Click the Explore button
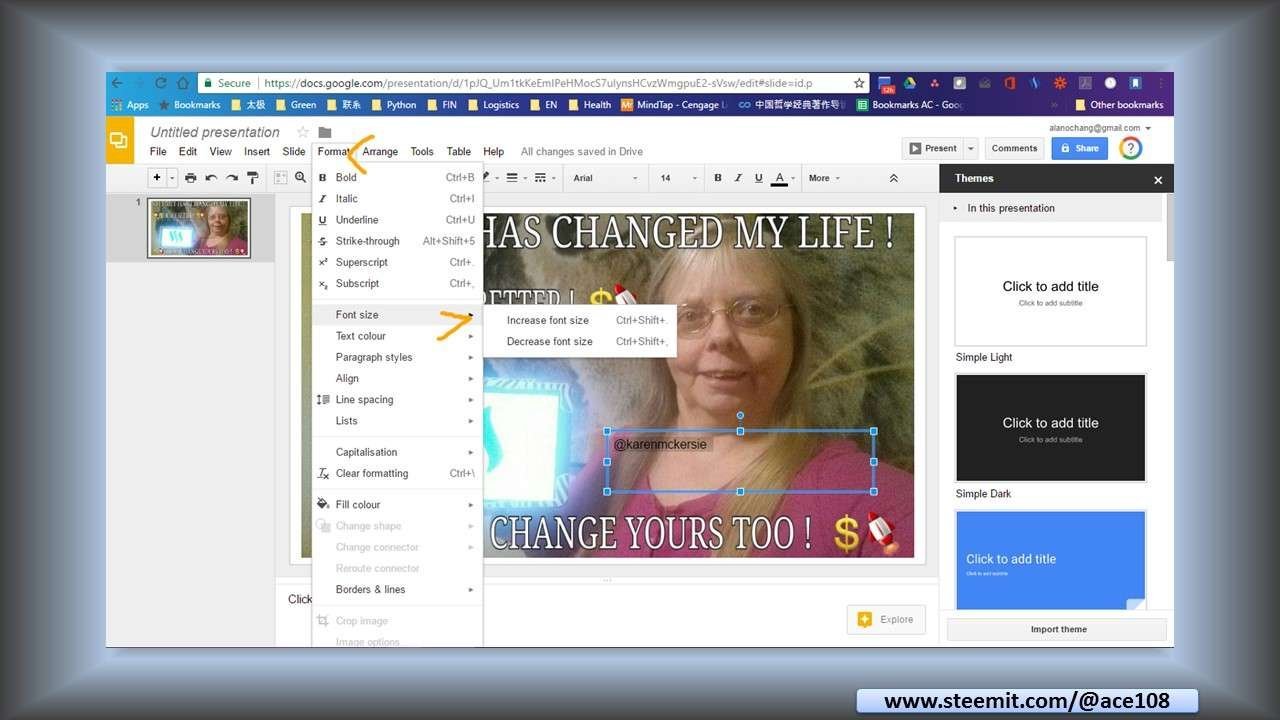The height and width of the screenshot is (720, 1280). pyautogui.click(x=886, y=619)
